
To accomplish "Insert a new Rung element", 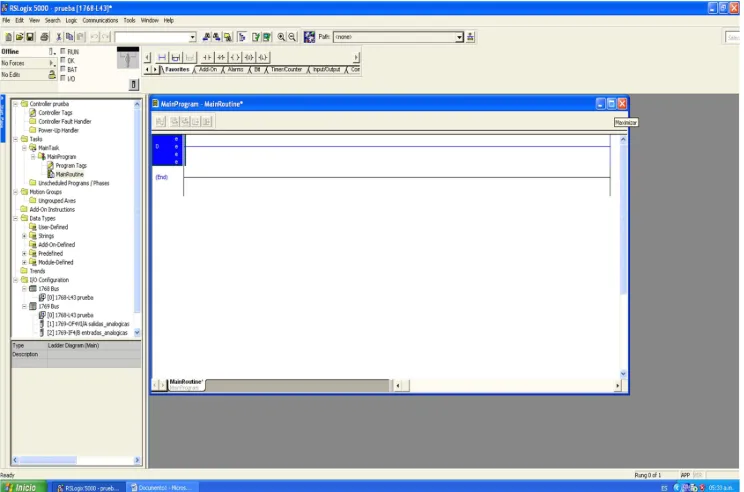I will [162, 57].
